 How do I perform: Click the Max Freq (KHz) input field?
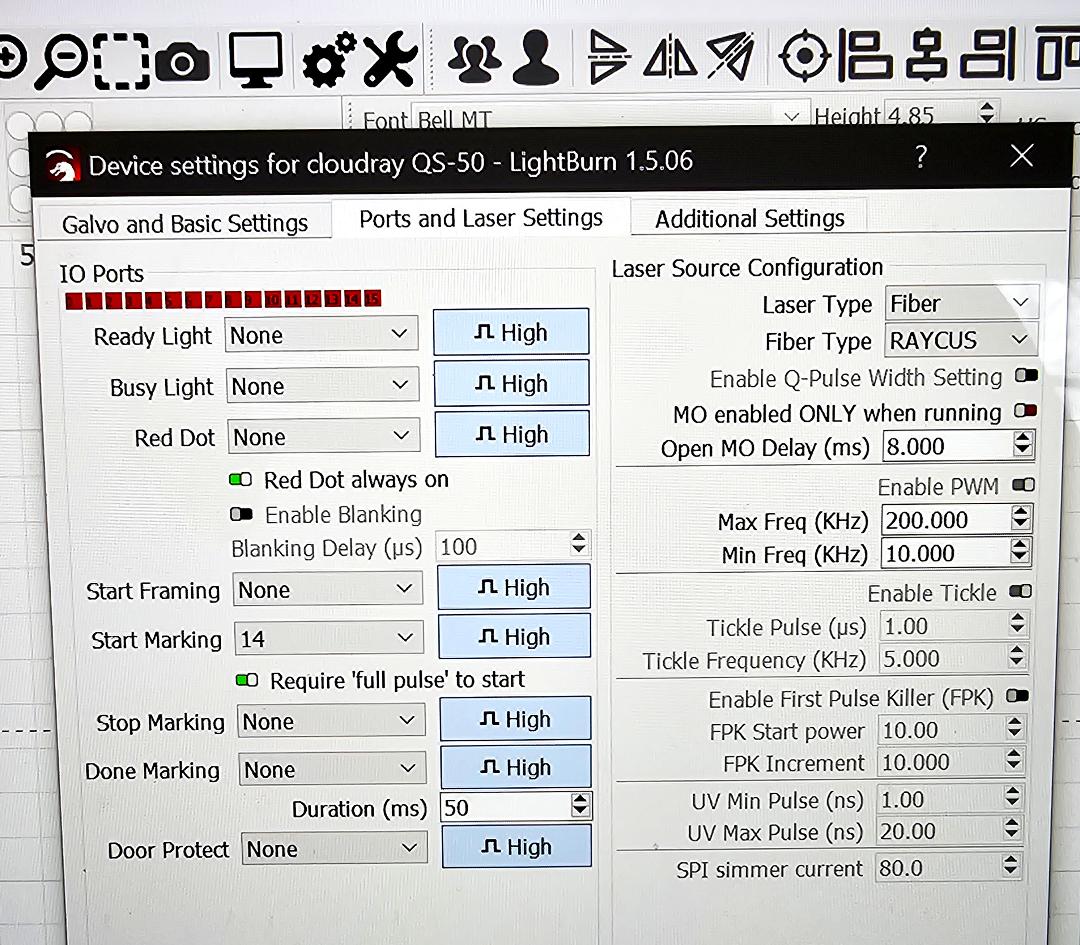(x=945, y=520)
